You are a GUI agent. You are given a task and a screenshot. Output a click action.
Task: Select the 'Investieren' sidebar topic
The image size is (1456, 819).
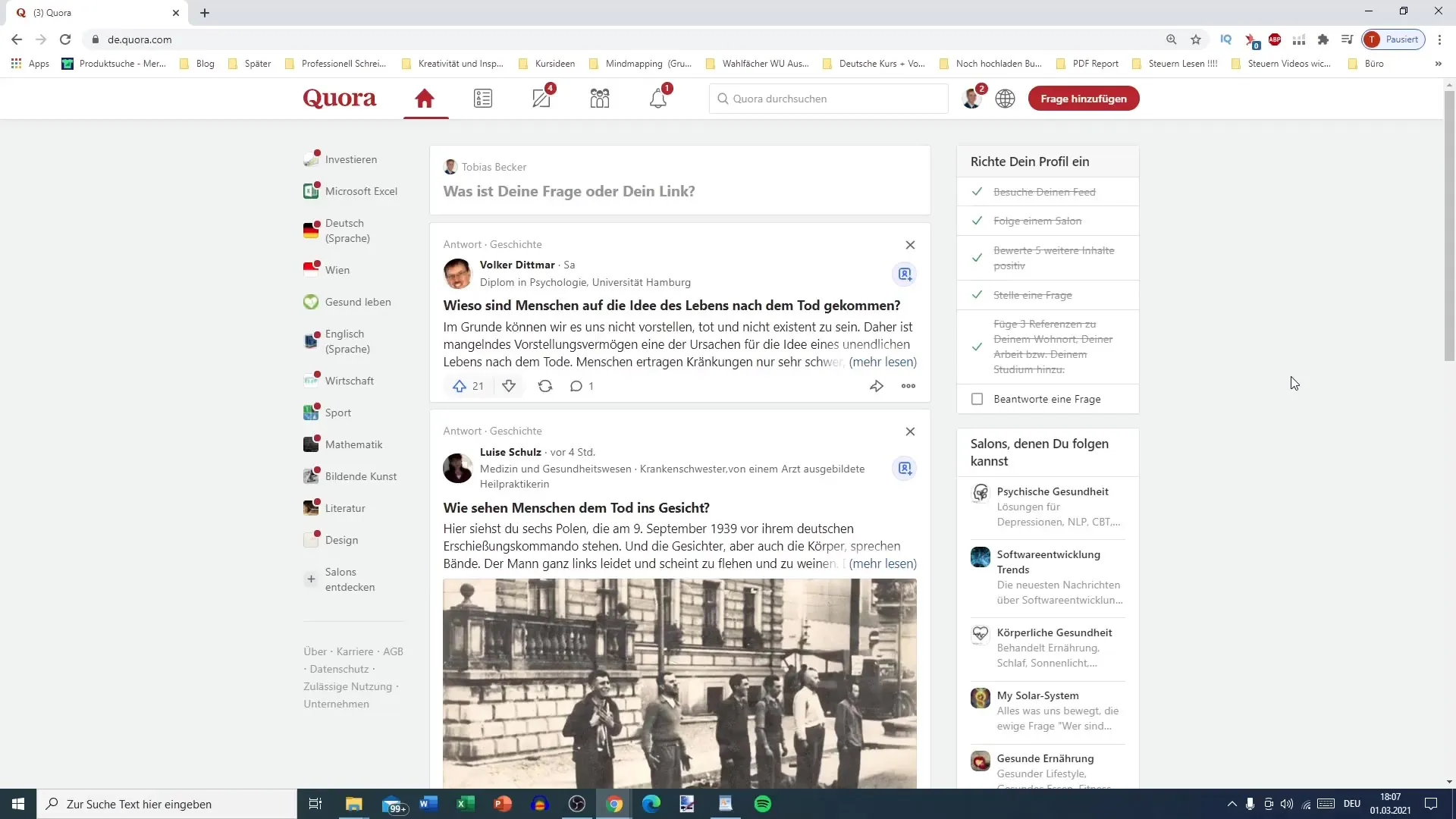351,159
